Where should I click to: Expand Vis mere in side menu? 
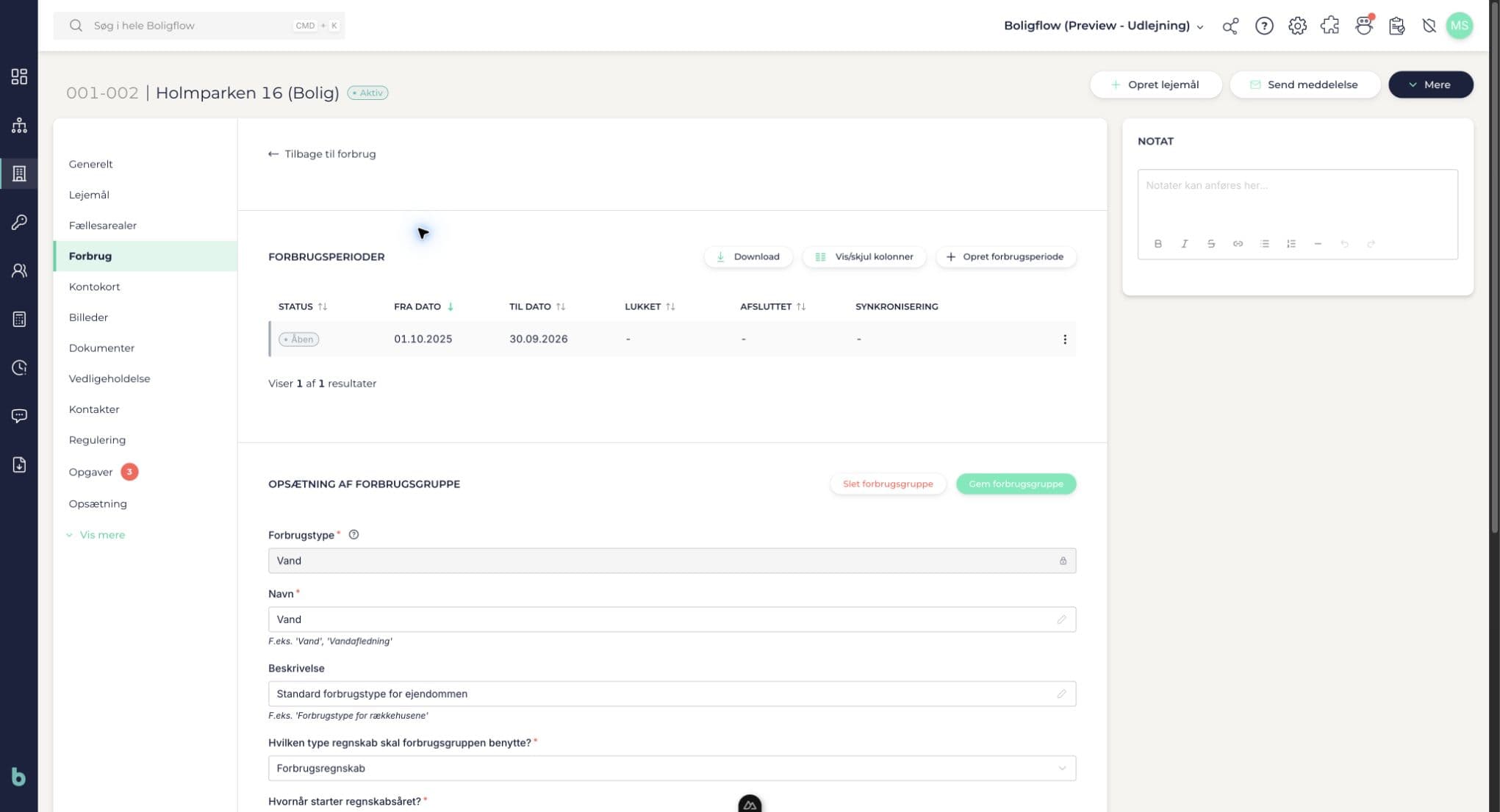[x=96, y=535]
